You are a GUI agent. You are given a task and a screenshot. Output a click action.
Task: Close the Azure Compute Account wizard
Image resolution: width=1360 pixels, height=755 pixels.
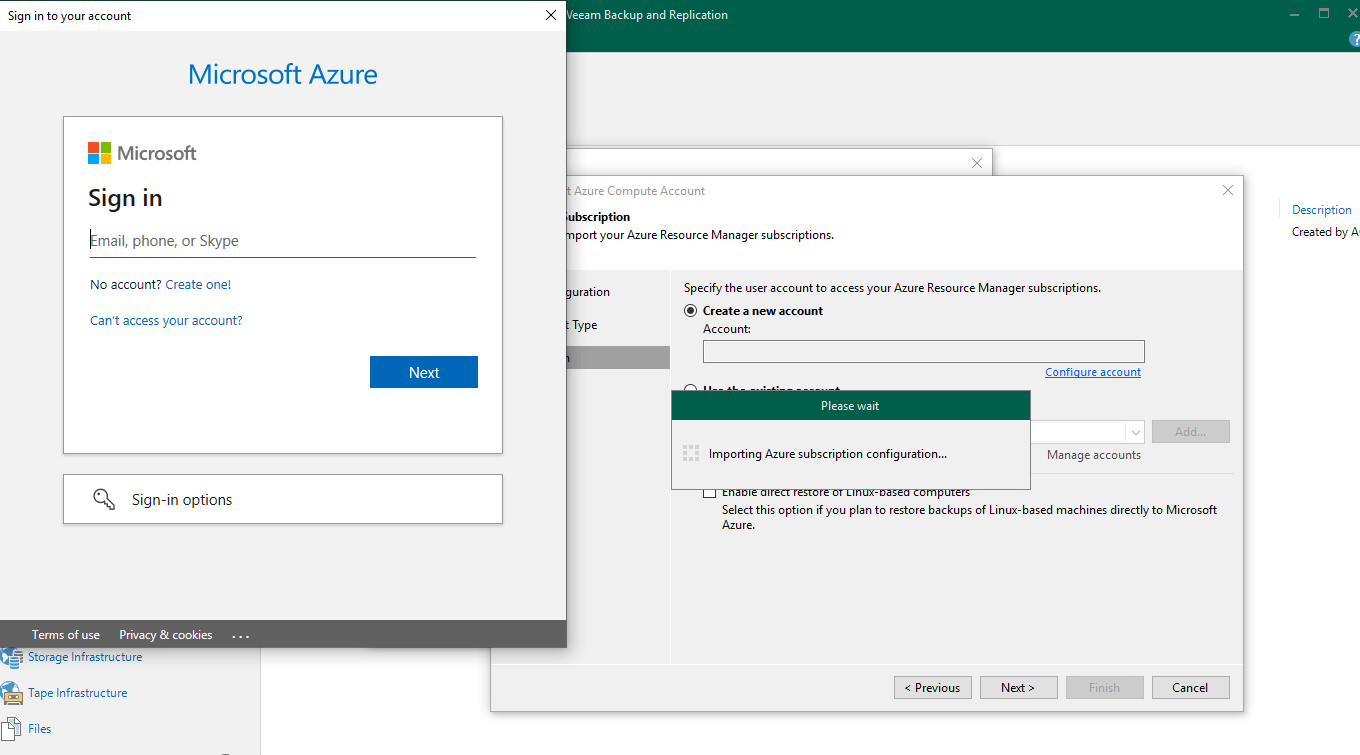pos(1228,190)
